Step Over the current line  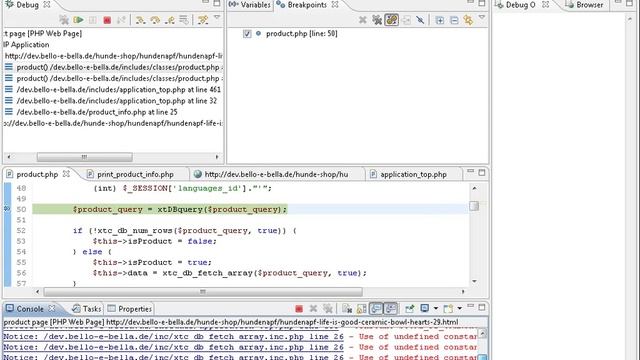155,20
